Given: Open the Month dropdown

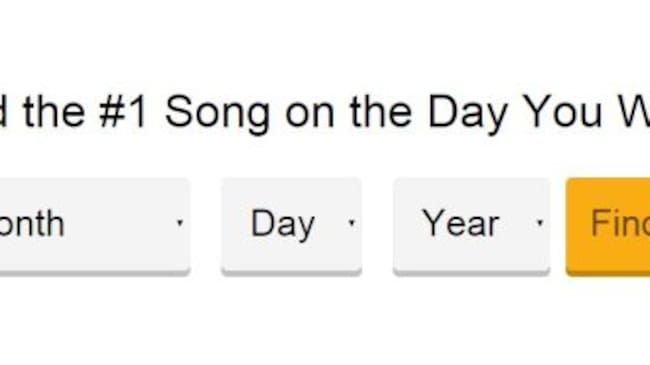Looking at the screenshot, I should [x=95, y=226].
